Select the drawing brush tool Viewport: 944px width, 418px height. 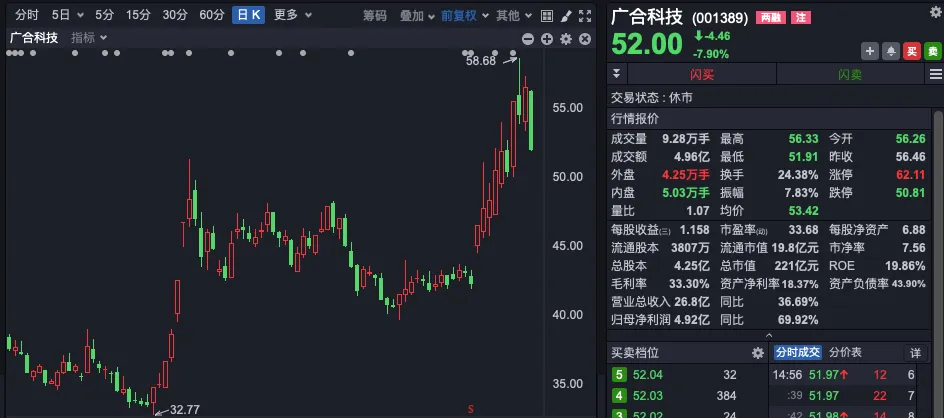coord(566,16)
